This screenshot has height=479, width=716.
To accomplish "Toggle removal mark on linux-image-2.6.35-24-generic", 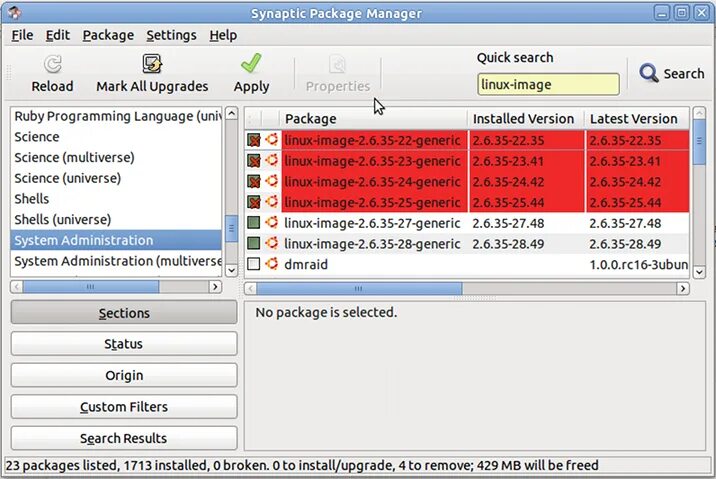I will pos(253,181).
